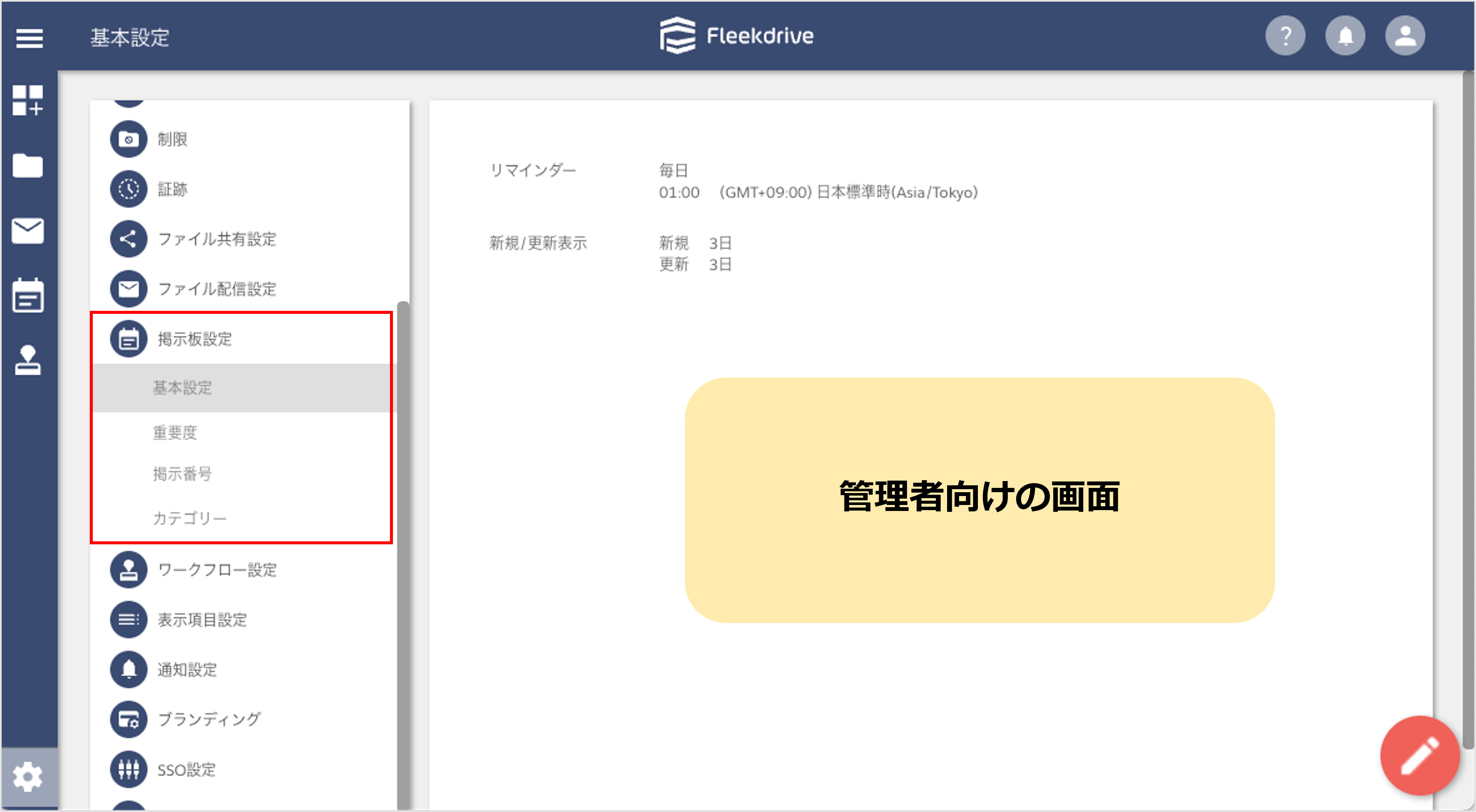This screenshot has height=812, width=1476.
Task: Click the page scrollbar at right edge
Action: point(1469,410)
